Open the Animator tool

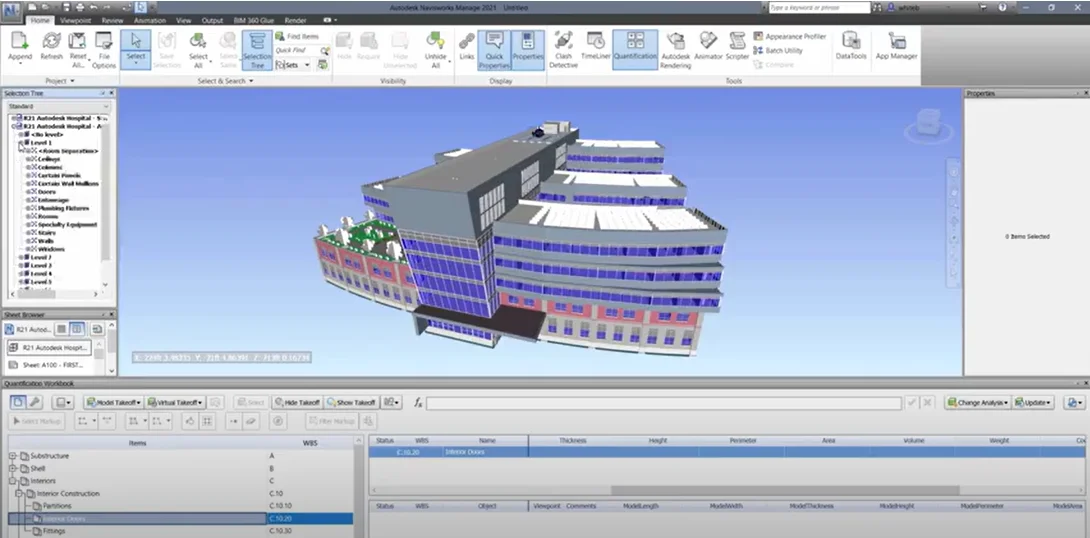pyautogui.click(x=708, y=47)
